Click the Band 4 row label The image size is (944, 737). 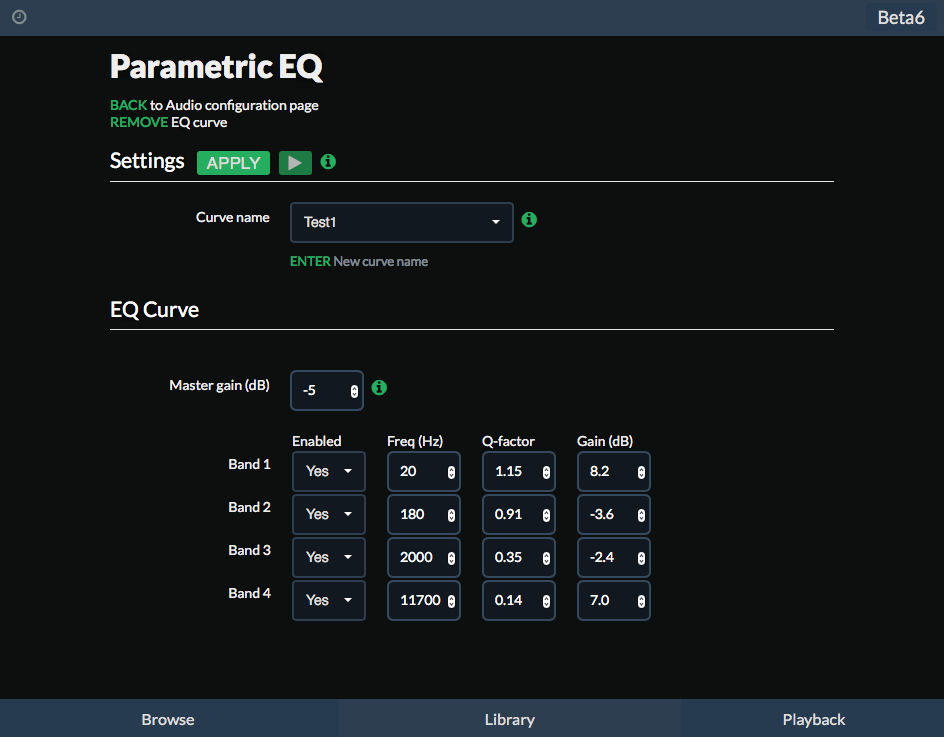[249, 593]
